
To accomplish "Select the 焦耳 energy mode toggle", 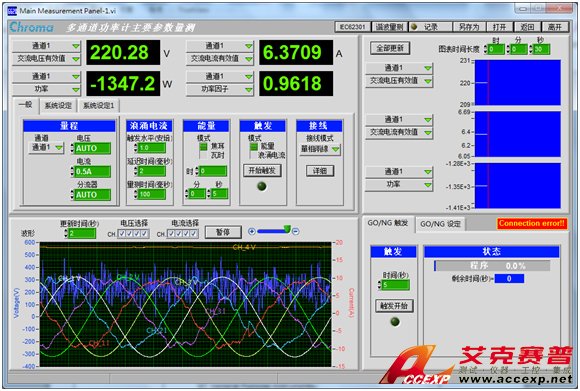I will click(203, 146).
